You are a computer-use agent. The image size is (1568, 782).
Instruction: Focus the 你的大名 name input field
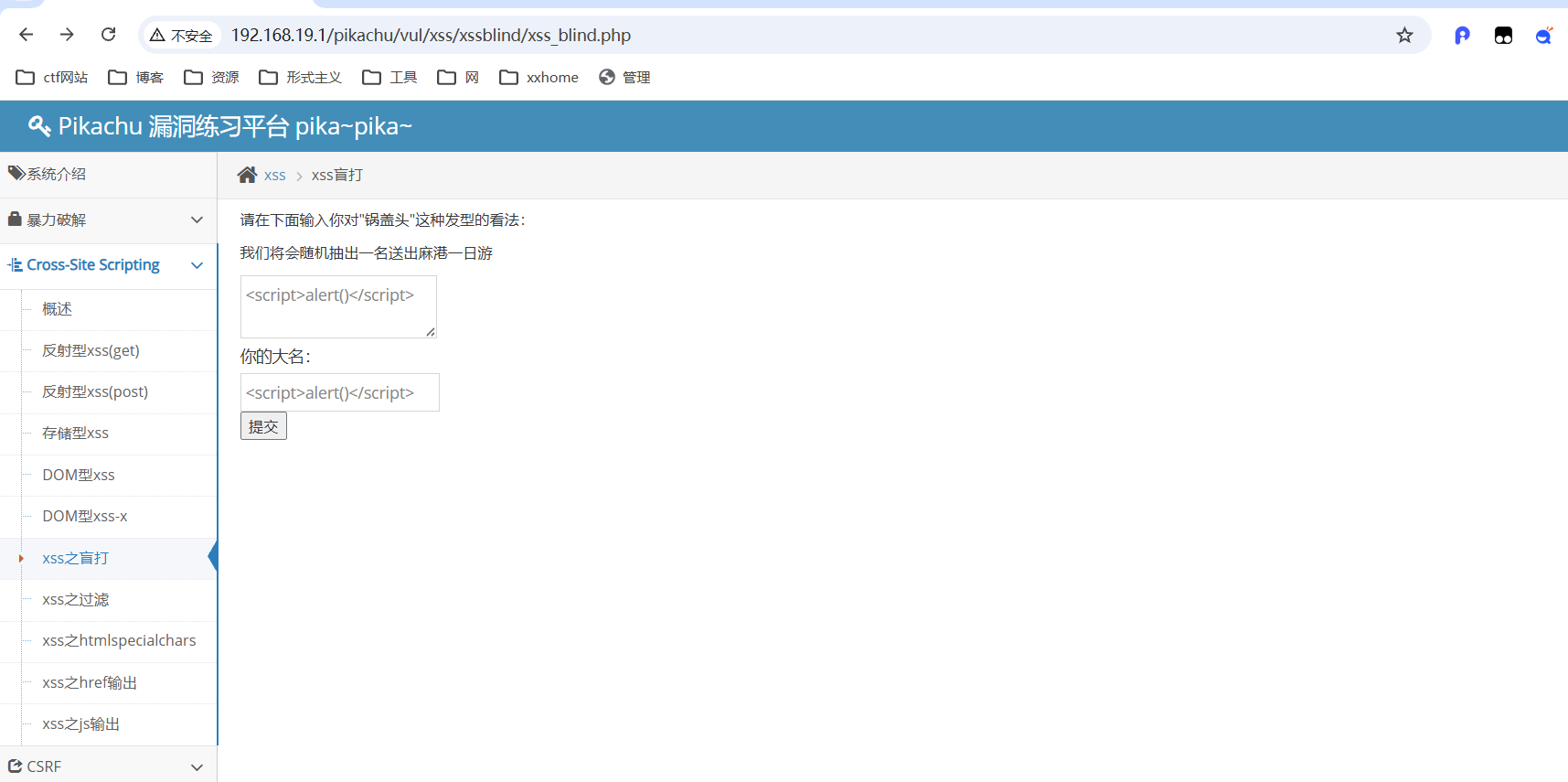pyautogui.click(x=340, y=392)
